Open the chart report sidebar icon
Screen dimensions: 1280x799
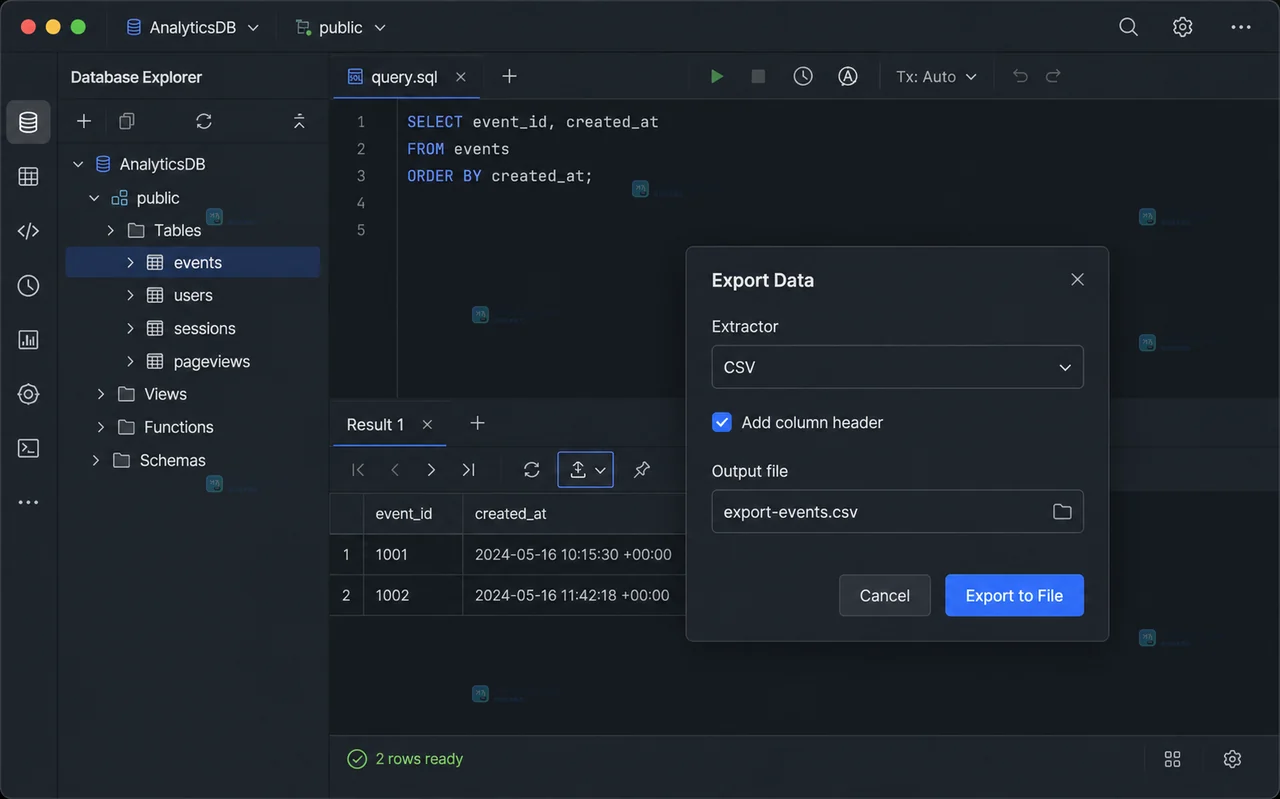click(x=28, y=340)
